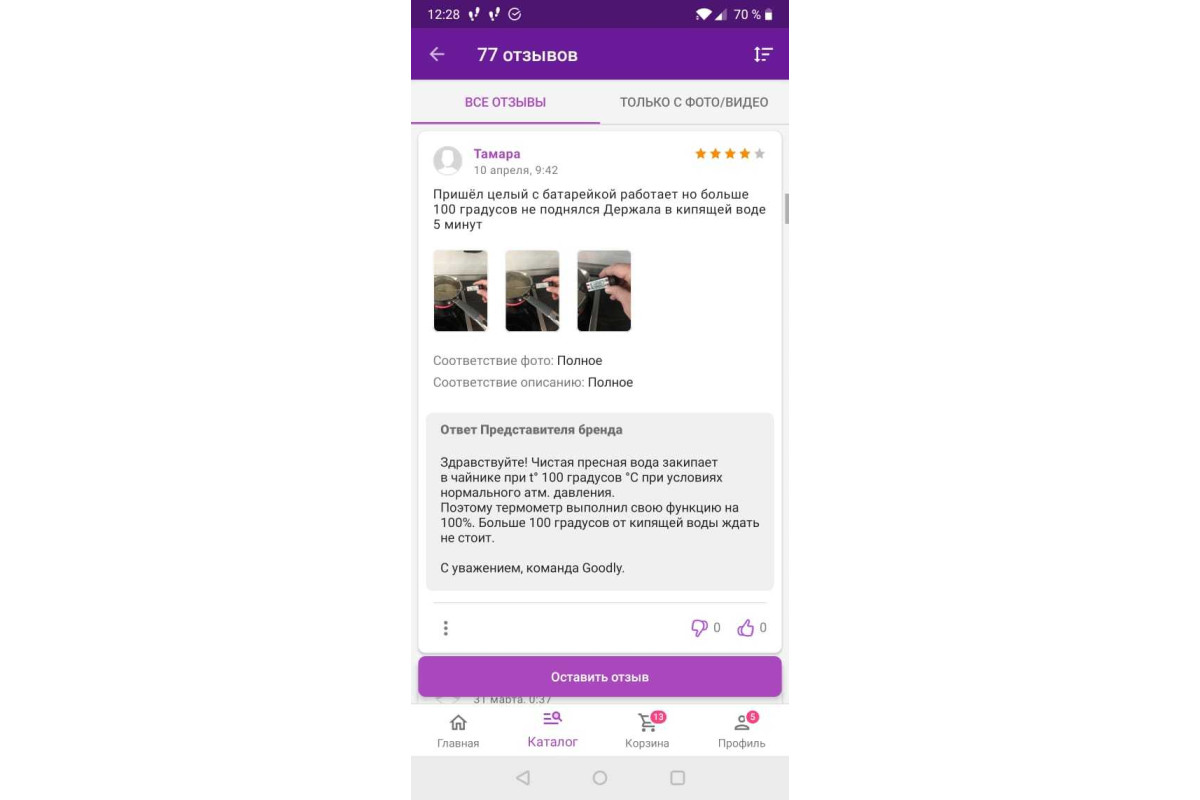The width and height of the screenshot is (1200, 800).
Task: Switch to ТОЛЬКО С ФОТО/ВИДЕО tab
Action: click(x=694, y=102)
